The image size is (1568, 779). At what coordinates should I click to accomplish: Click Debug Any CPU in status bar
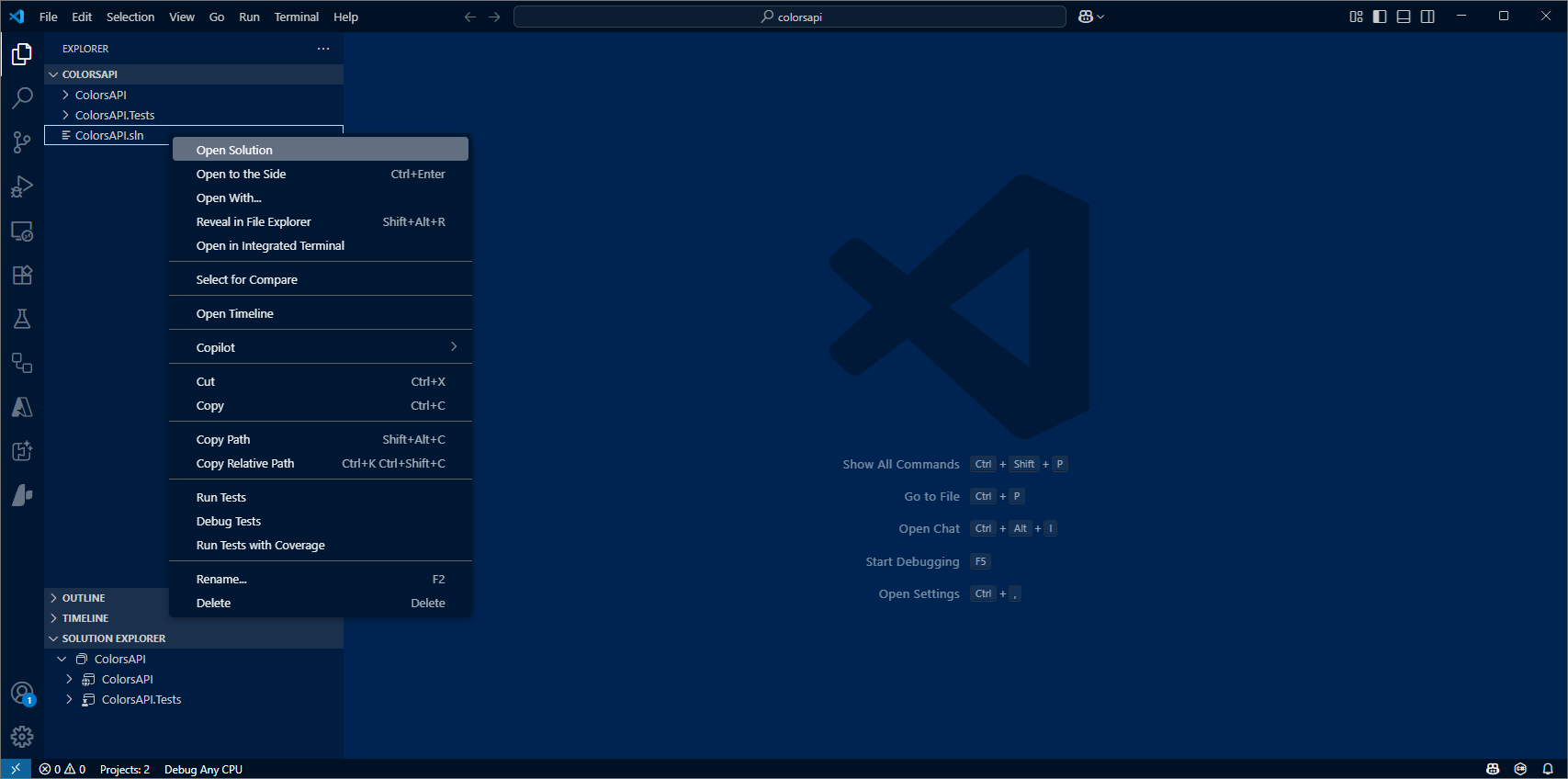click(x=203, y=770)
